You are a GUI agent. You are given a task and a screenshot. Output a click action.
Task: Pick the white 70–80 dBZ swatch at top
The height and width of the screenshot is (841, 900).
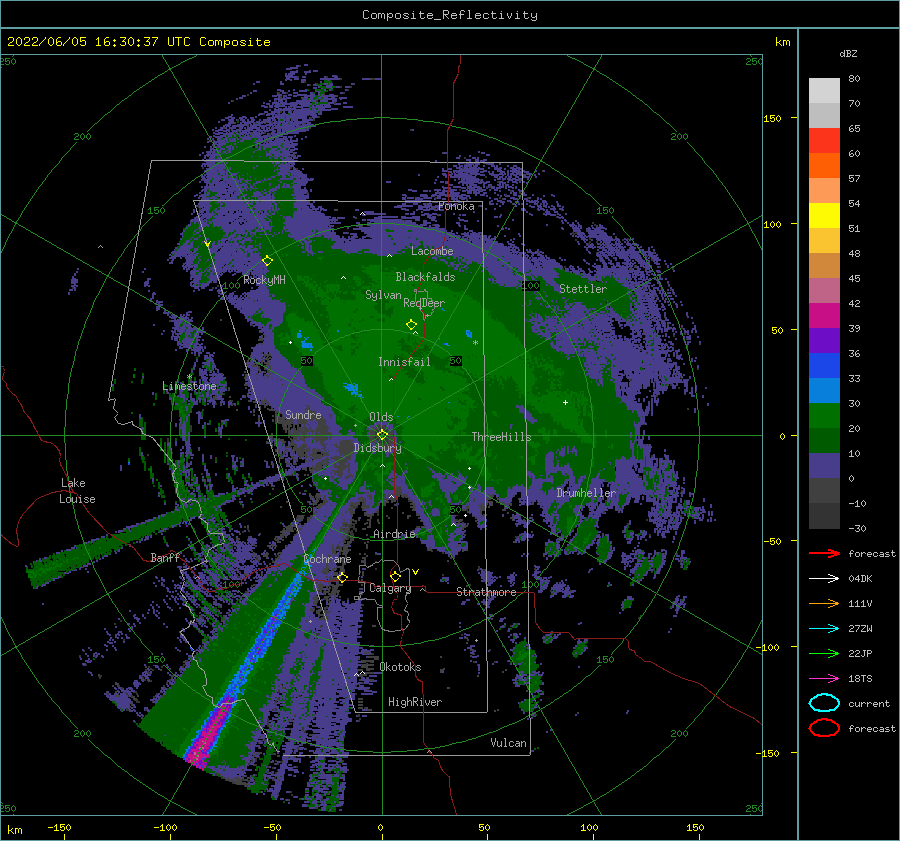coord(824,91)
